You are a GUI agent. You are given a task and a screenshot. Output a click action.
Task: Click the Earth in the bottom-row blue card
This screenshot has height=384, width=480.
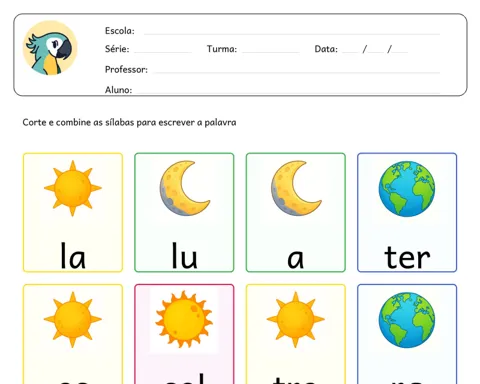[407, 320]
